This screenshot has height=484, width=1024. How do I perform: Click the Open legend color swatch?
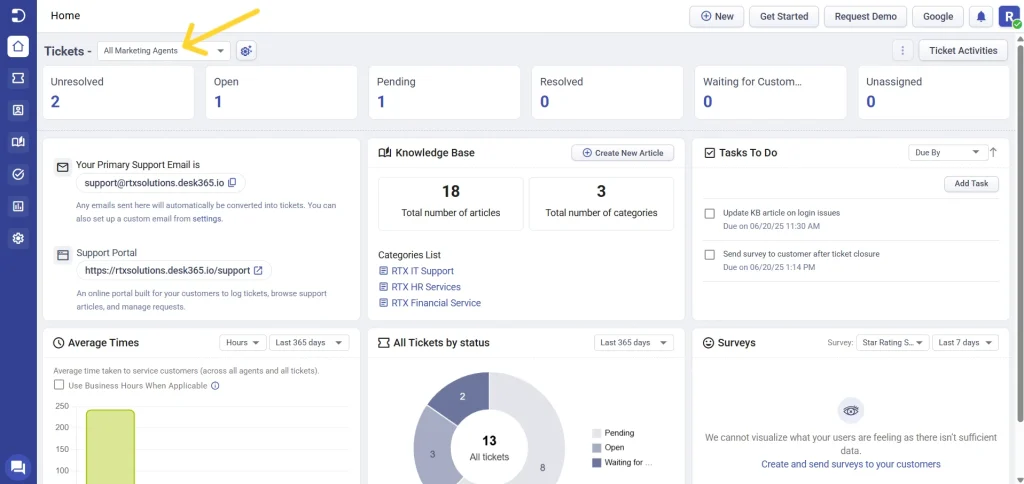click(596, 448)
